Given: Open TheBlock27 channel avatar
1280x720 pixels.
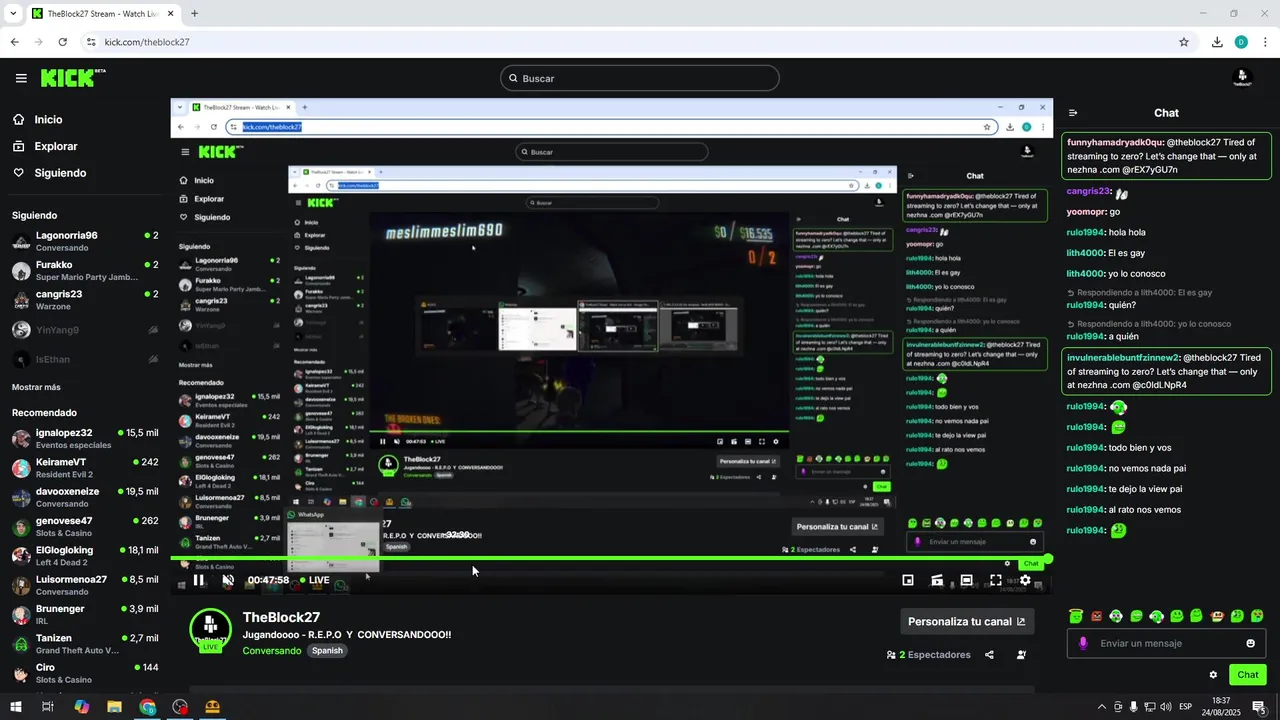Looking at the screenshot, I should click(x=210, y=628).
